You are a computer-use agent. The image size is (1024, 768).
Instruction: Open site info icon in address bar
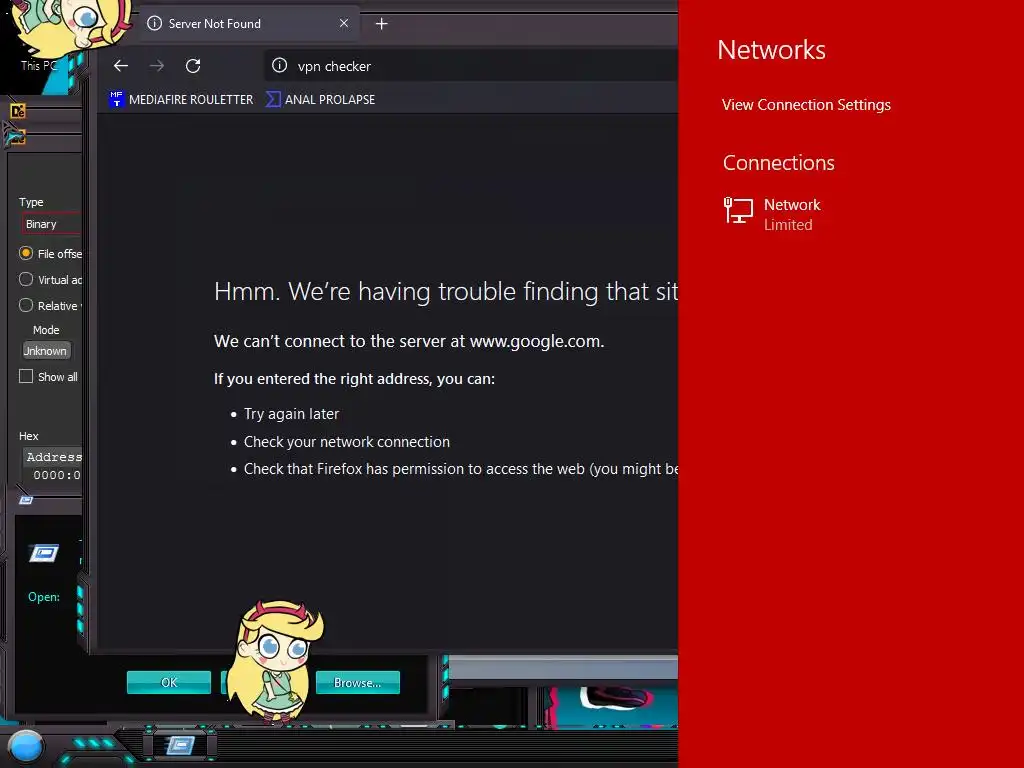coord(280,65)
